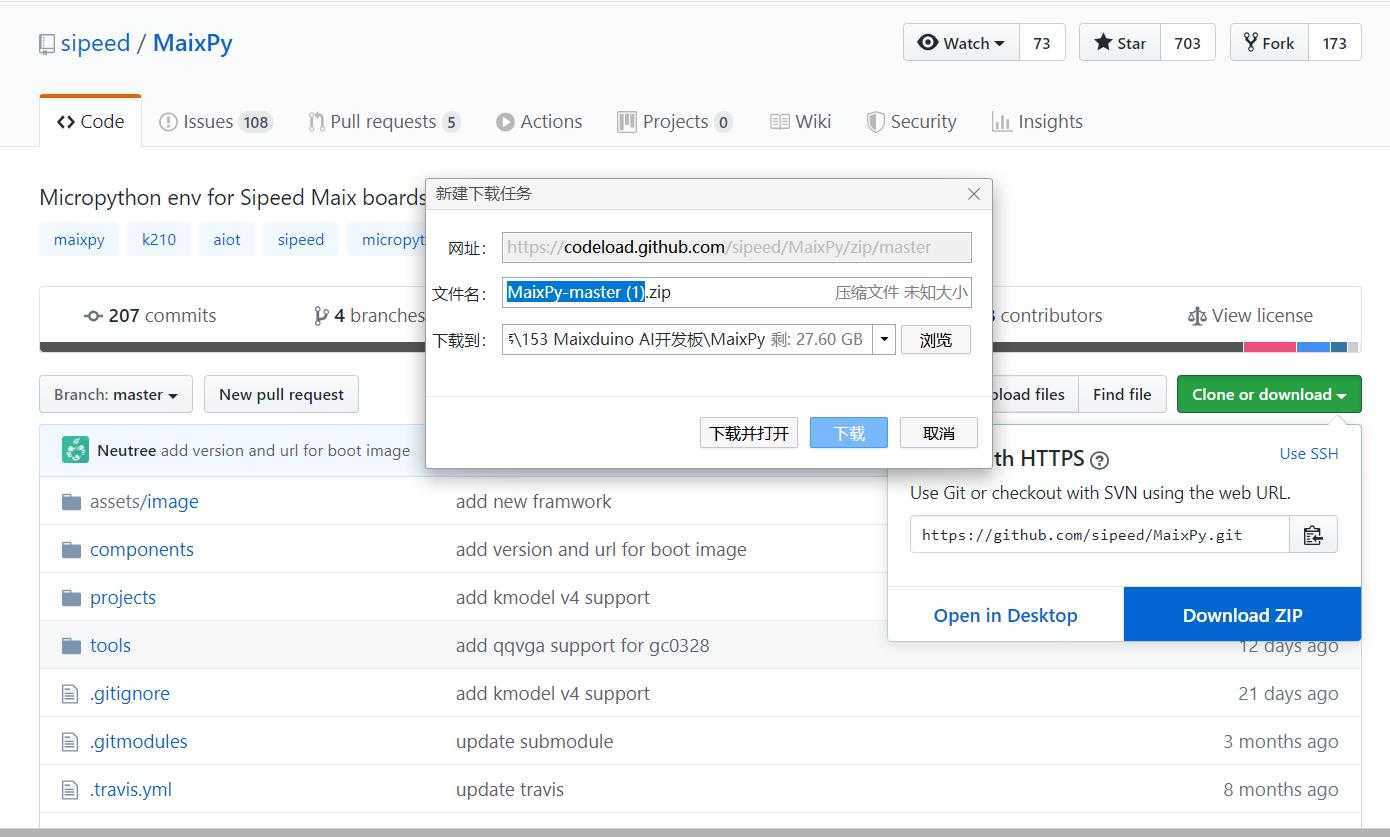Open the Projects tab
This screenshot has width=1390, height=837.
(x=675, y=122)
